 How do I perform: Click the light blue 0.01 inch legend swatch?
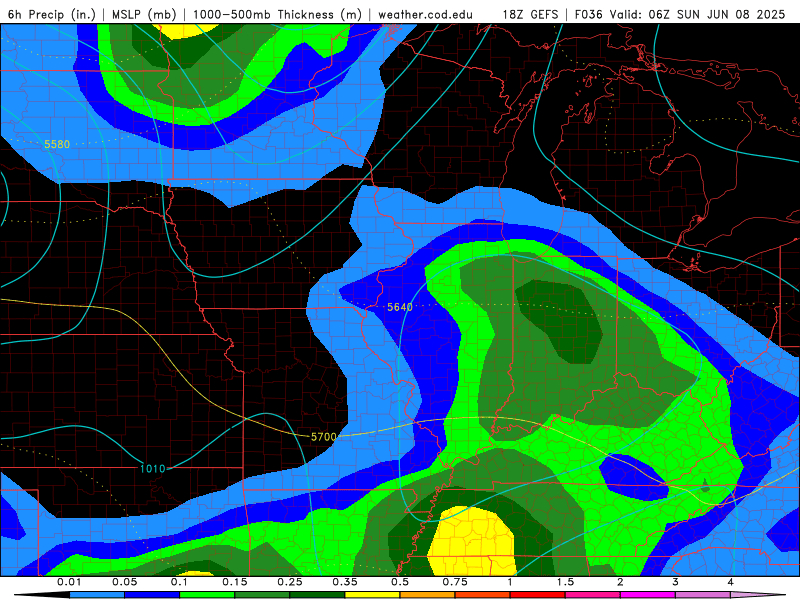coord(97,595)
